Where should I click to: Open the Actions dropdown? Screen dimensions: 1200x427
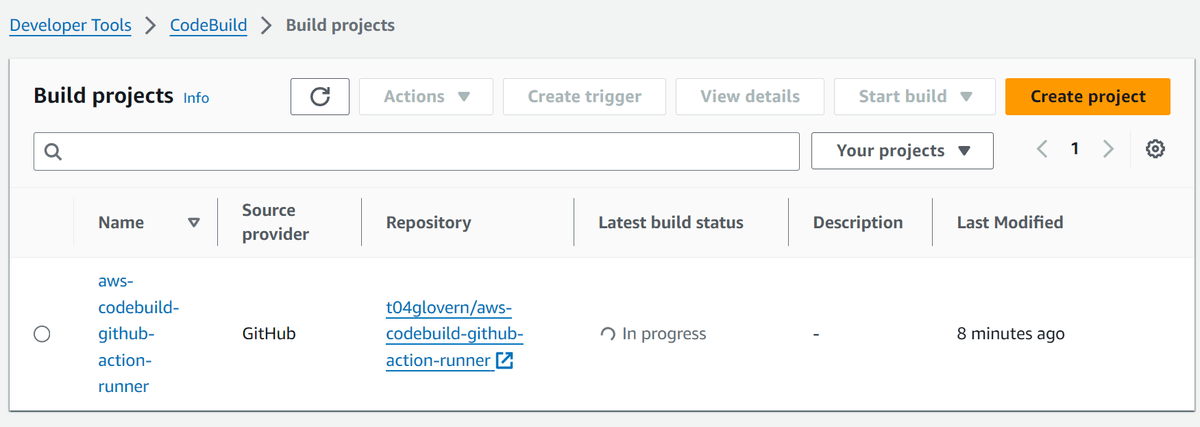coord(427,96)
